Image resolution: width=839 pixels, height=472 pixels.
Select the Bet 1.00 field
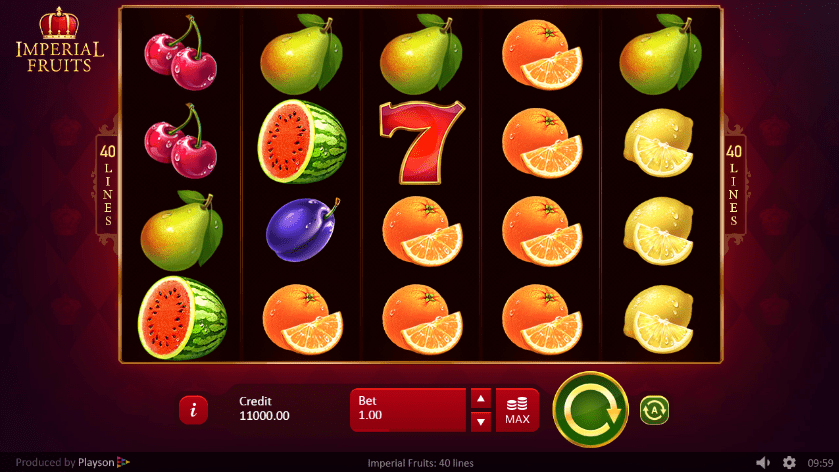pyautogui.click(x=408, y=410)
